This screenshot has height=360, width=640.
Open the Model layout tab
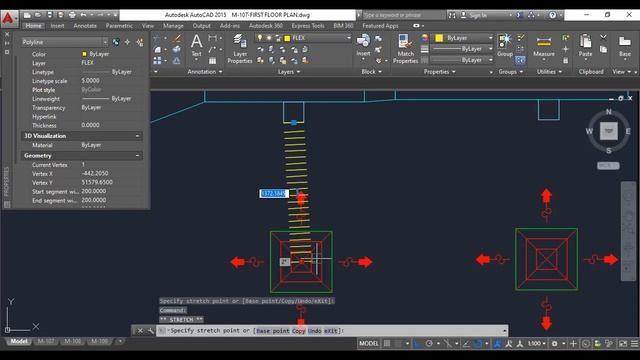tap(19, 341)
